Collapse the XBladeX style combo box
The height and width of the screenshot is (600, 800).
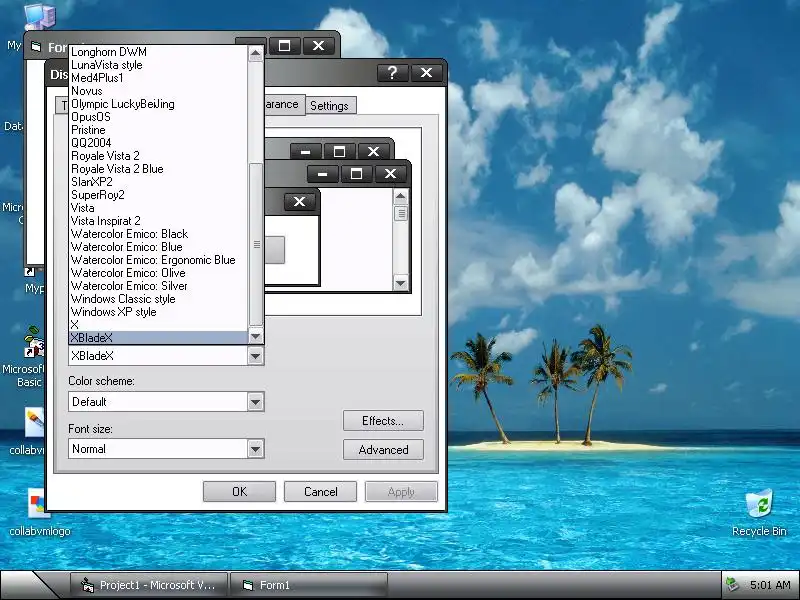coord(256,356)
